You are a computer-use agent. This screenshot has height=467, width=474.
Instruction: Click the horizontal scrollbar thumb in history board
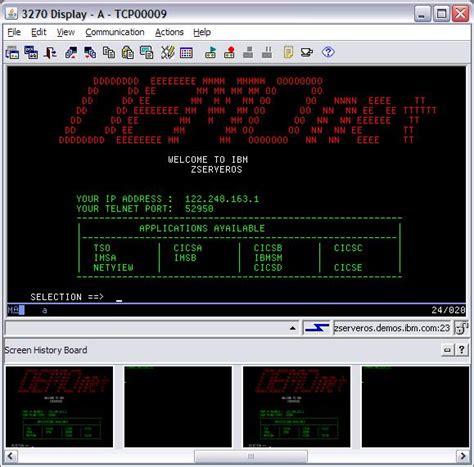point(251,456)
